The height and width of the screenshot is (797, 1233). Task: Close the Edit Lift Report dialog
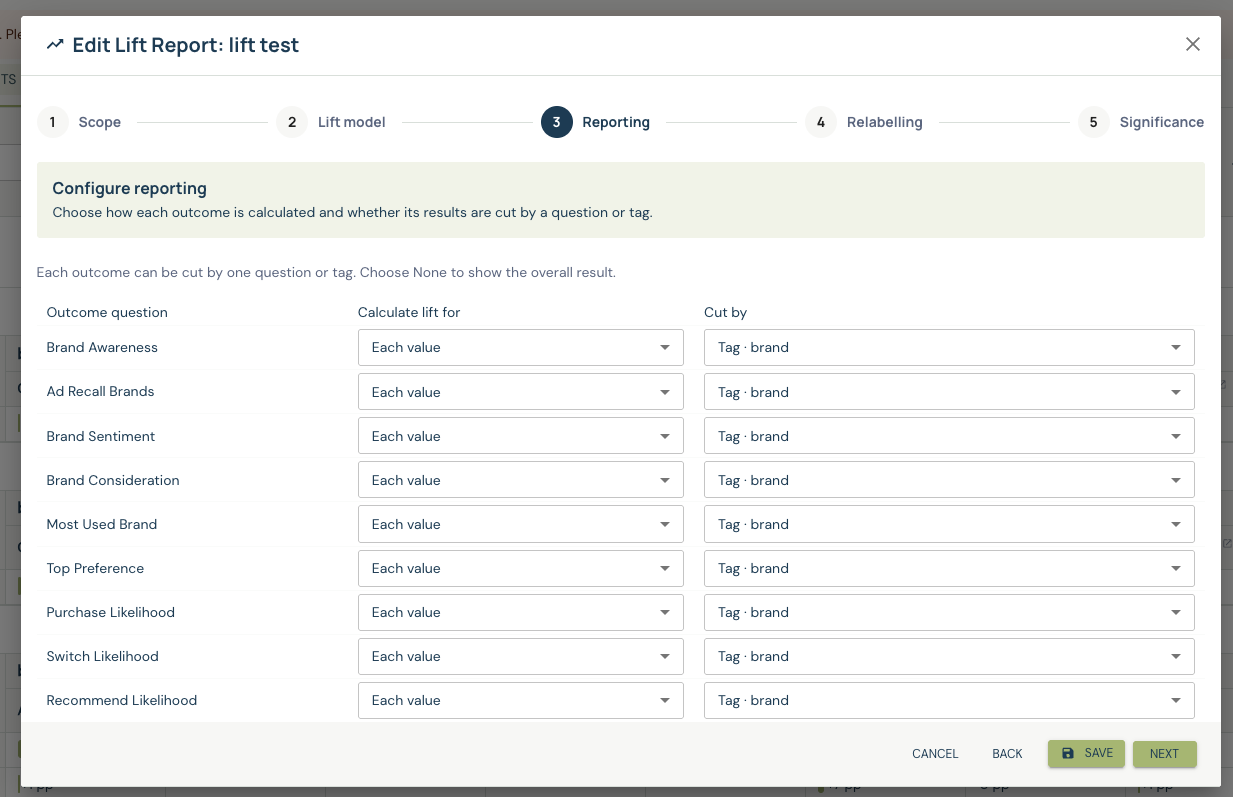coord(1192,44)
